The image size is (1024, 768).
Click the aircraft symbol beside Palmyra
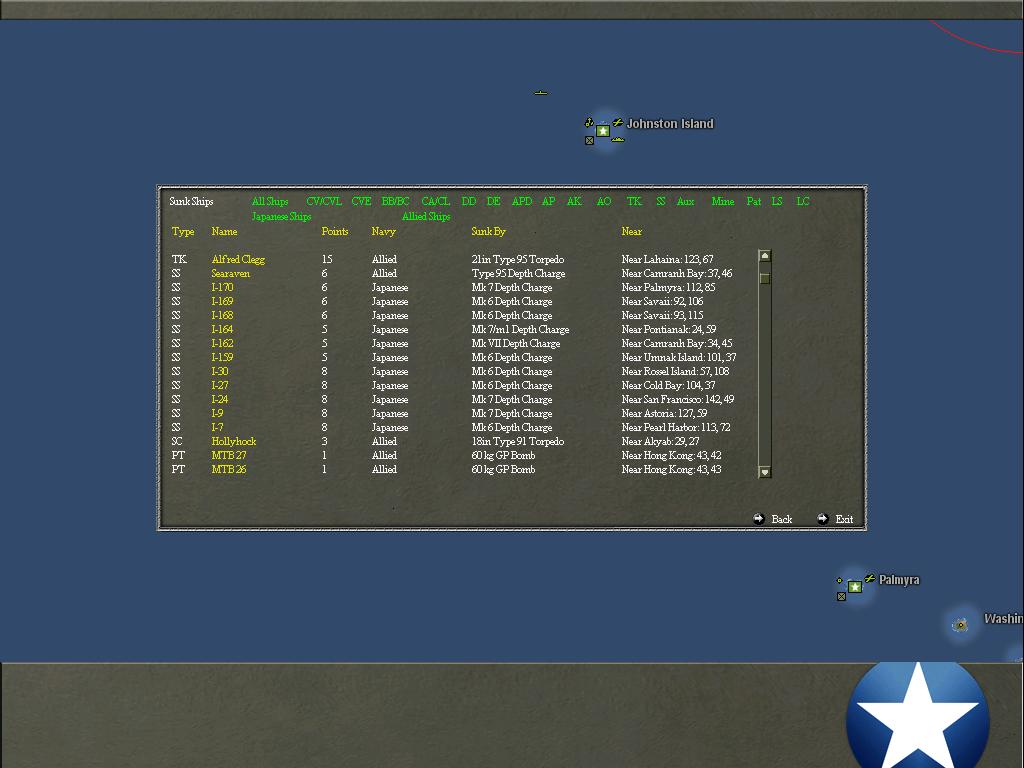pyautogui.click(x=870, y=579)
